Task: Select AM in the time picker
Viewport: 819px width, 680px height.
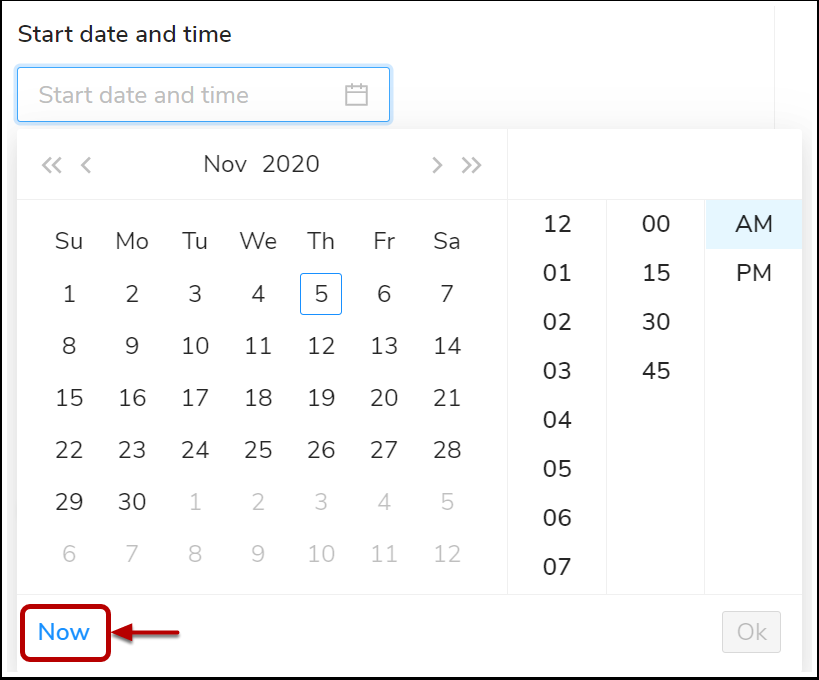Action: tap(754, 224)
